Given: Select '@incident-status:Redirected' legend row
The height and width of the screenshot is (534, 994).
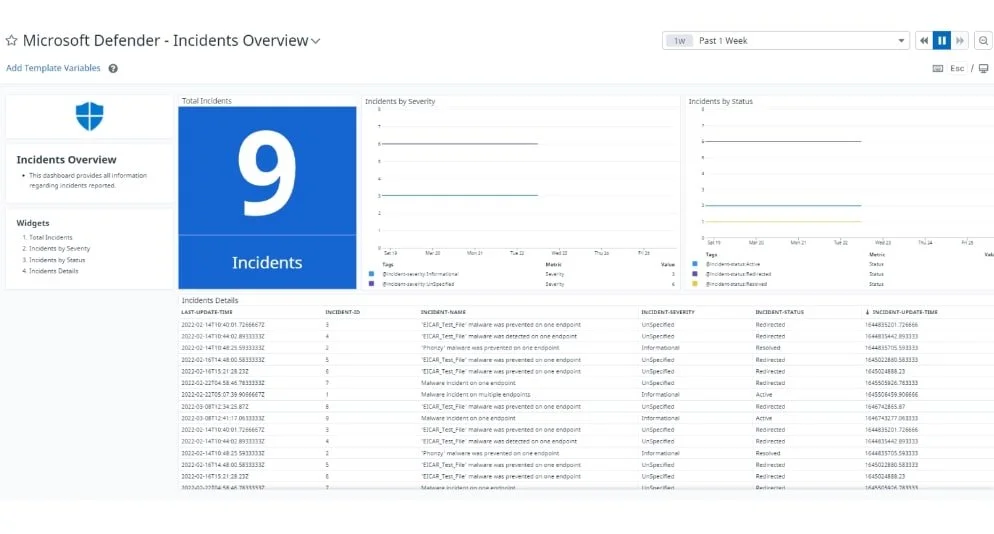Looking at the screenshot, I should [x=842, y=274].
